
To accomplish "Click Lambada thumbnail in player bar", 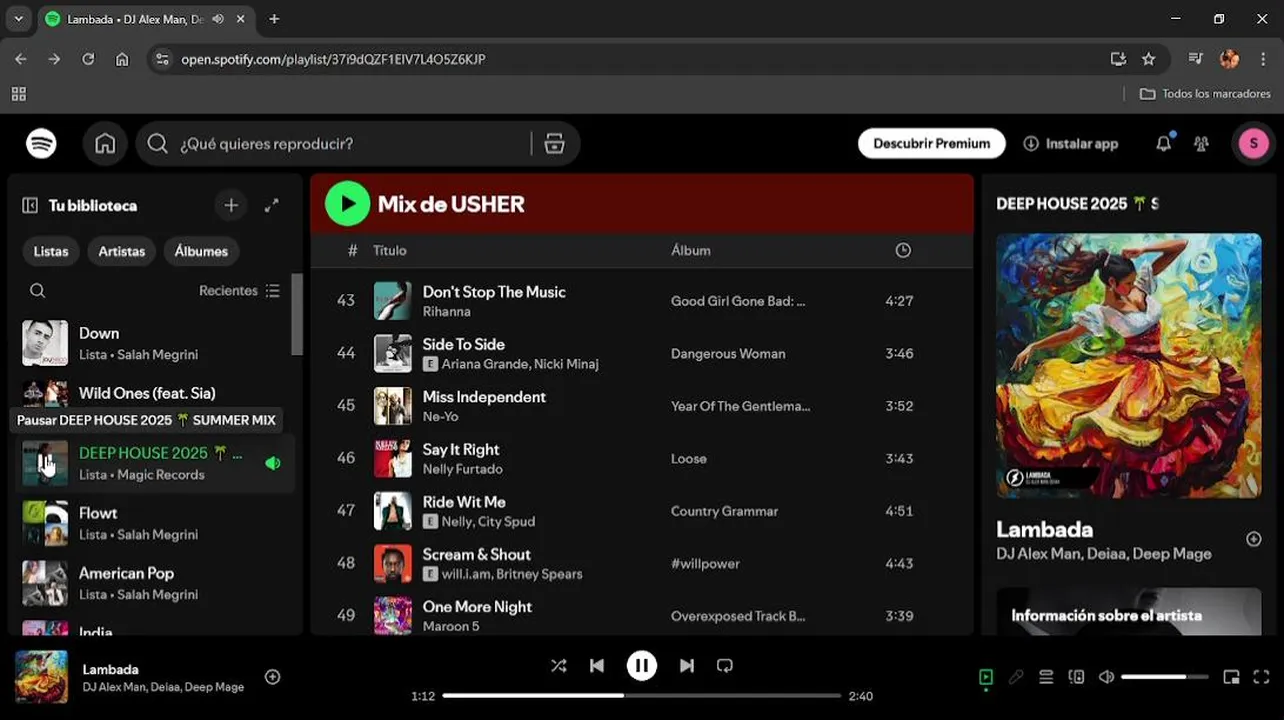I will coord(41,677).
